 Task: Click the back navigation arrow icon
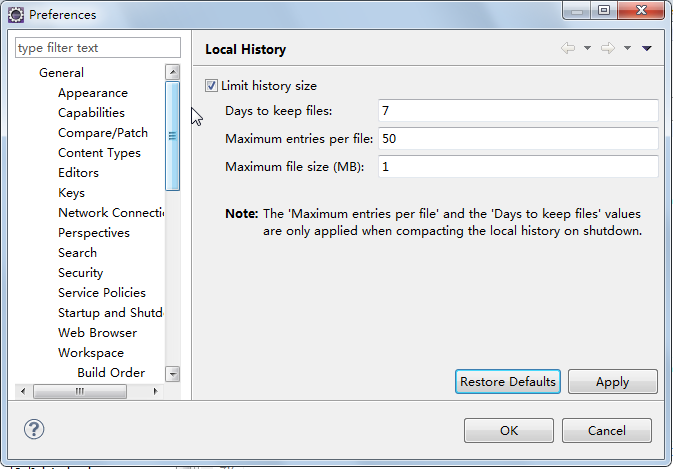568,48
